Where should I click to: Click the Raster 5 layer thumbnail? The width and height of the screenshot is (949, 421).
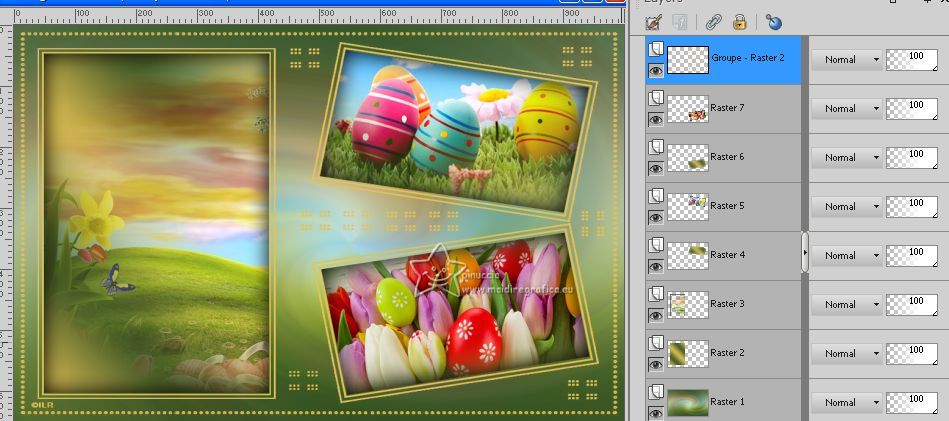[688, 207]
